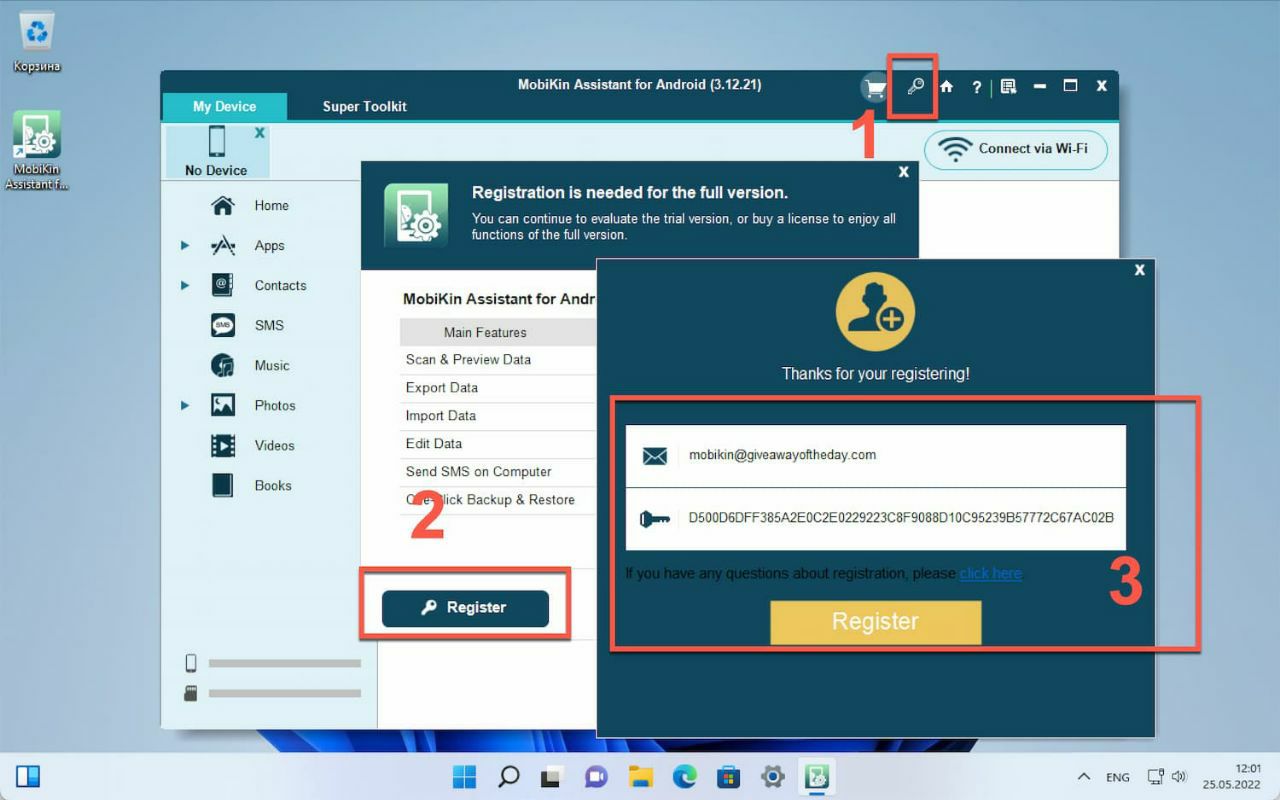Close the Registration is needed dialog
Viewport: 1280px width, 800px height.
pyautogui.click(x=903, y=172)
